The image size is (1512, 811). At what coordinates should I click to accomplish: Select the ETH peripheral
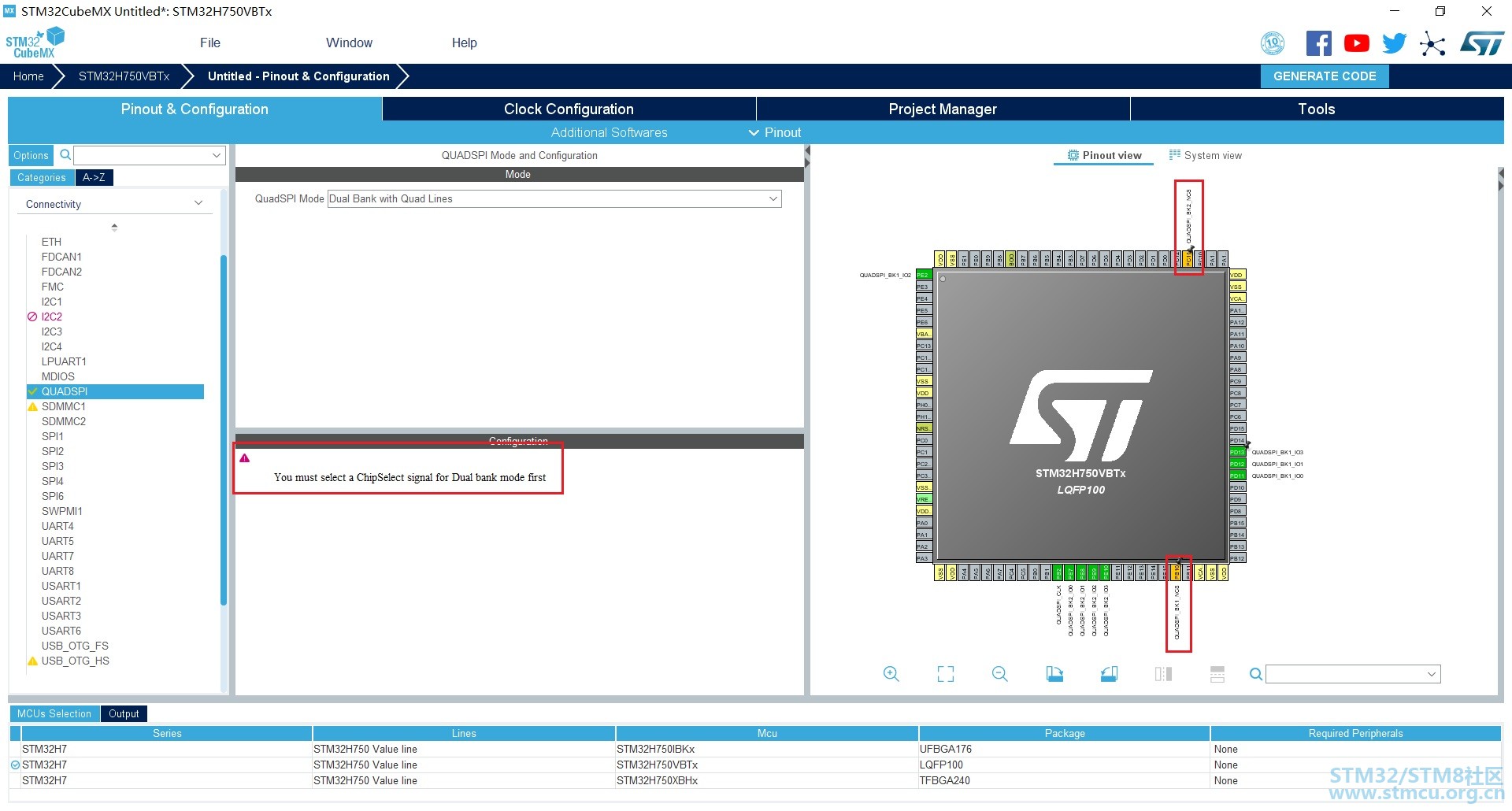coord(51,242)
